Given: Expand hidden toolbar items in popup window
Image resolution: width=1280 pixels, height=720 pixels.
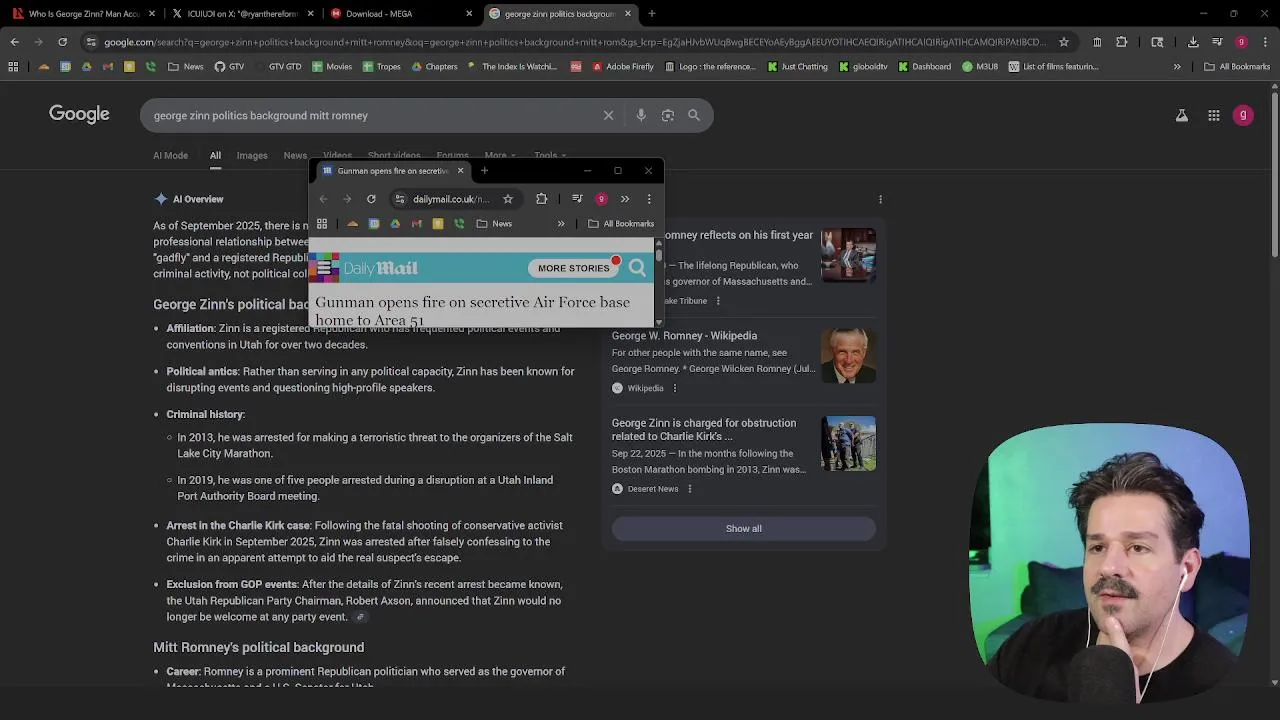Looking at the screenshot, I should pos(625,199).
